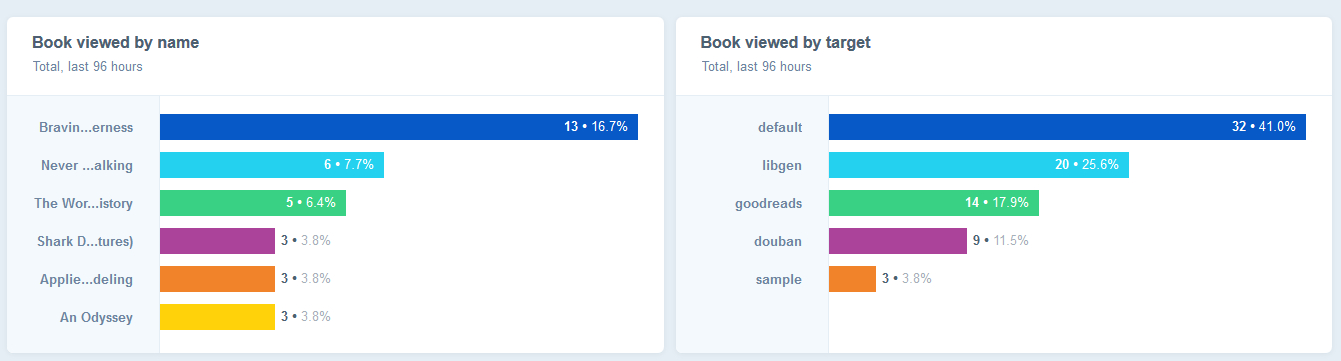Click the blue default target bar
The height and width of the screenshot is (361, 1341).
[1067, 127]
